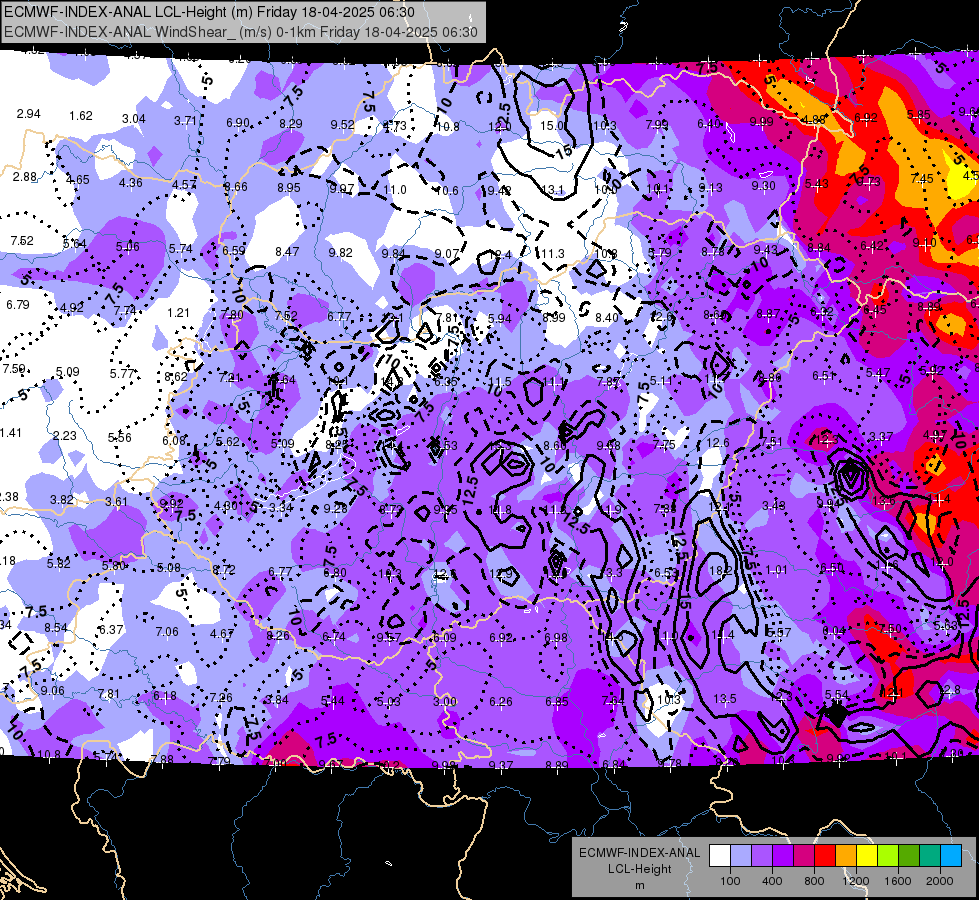Click the legend scale label 100
The width and height of the screenshot is (979, 900).
click(x=731, y=881)
